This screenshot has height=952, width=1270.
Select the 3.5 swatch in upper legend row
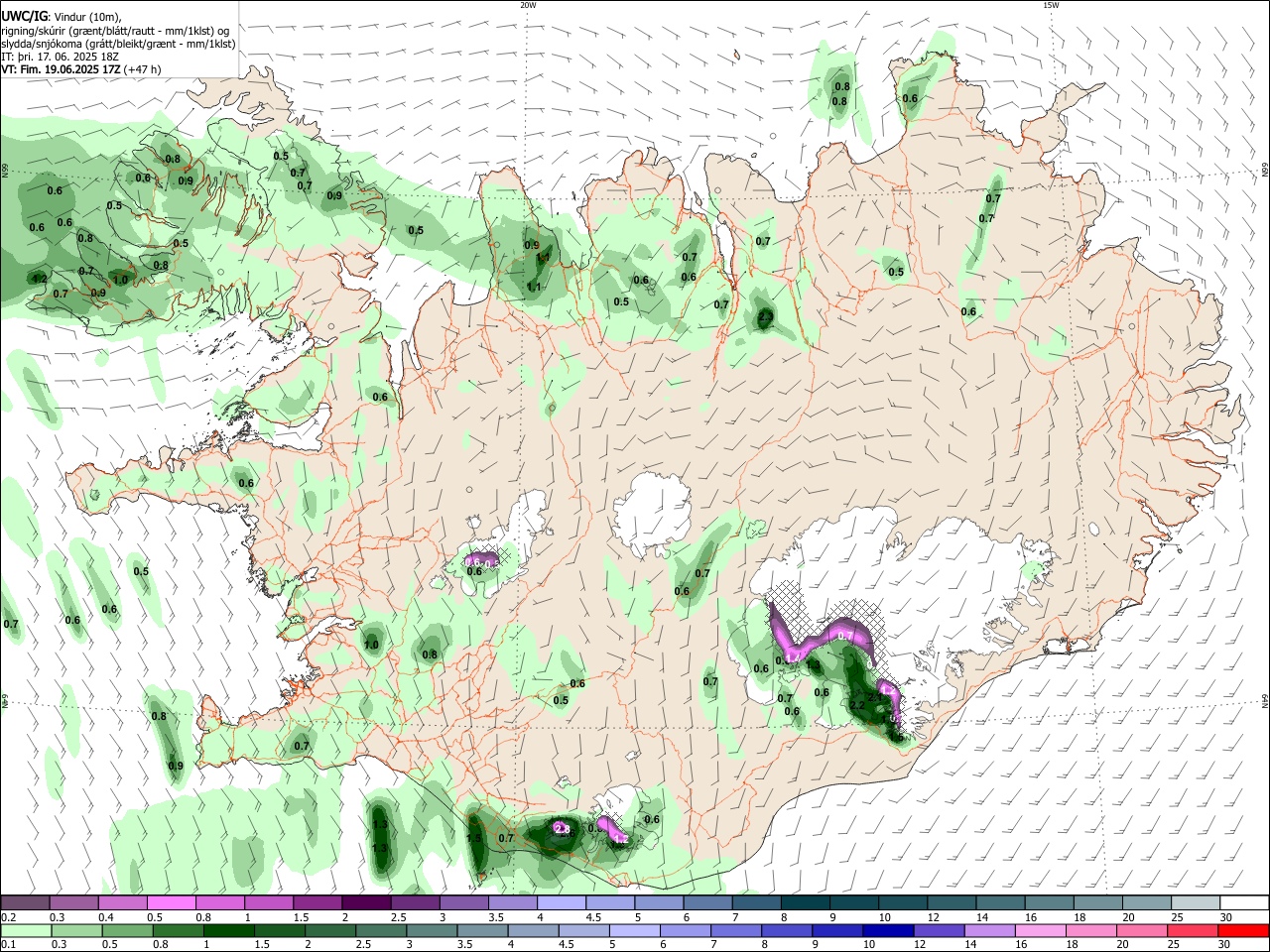pyautogui.click(x=512, y=902)
